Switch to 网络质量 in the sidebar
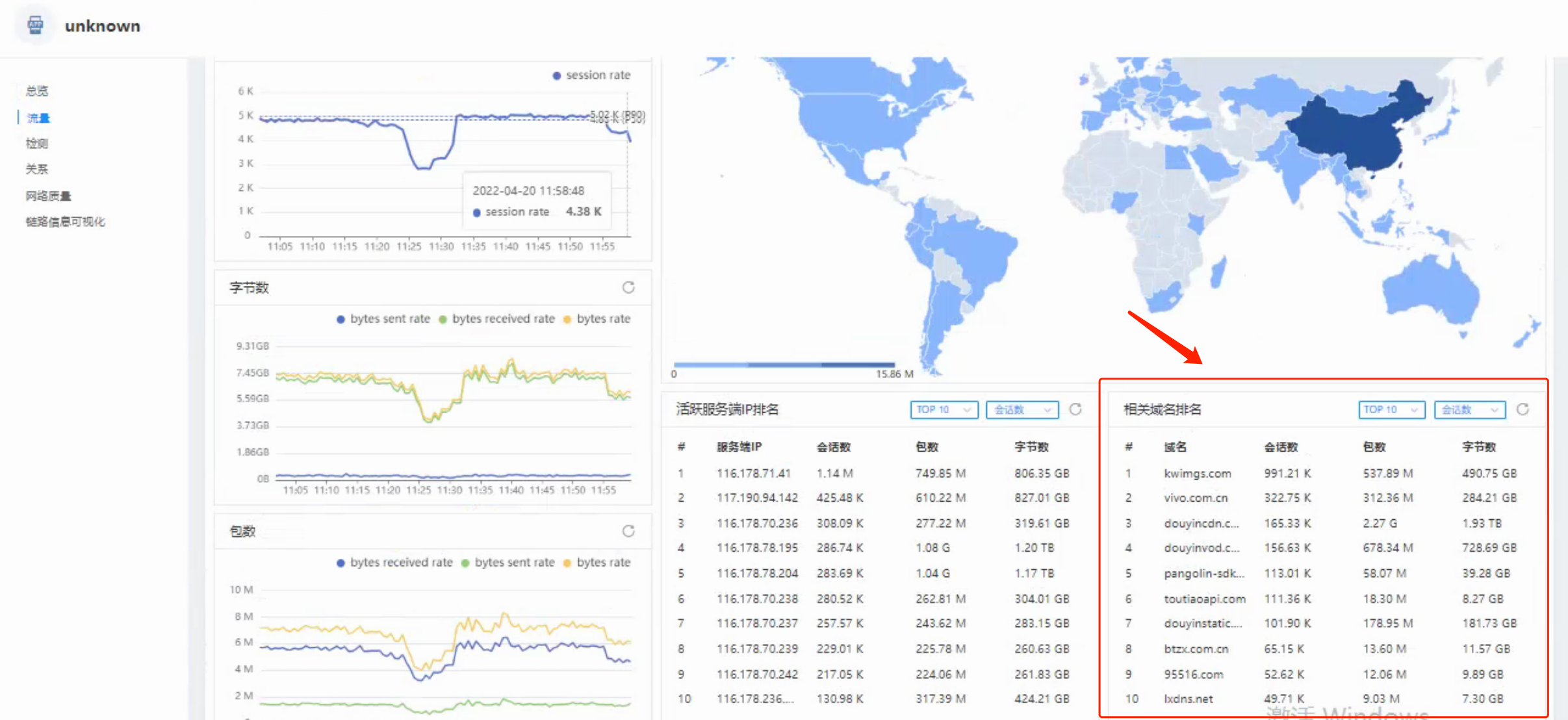This screenshot has width=1568, height=720. (x=48, y=196)
